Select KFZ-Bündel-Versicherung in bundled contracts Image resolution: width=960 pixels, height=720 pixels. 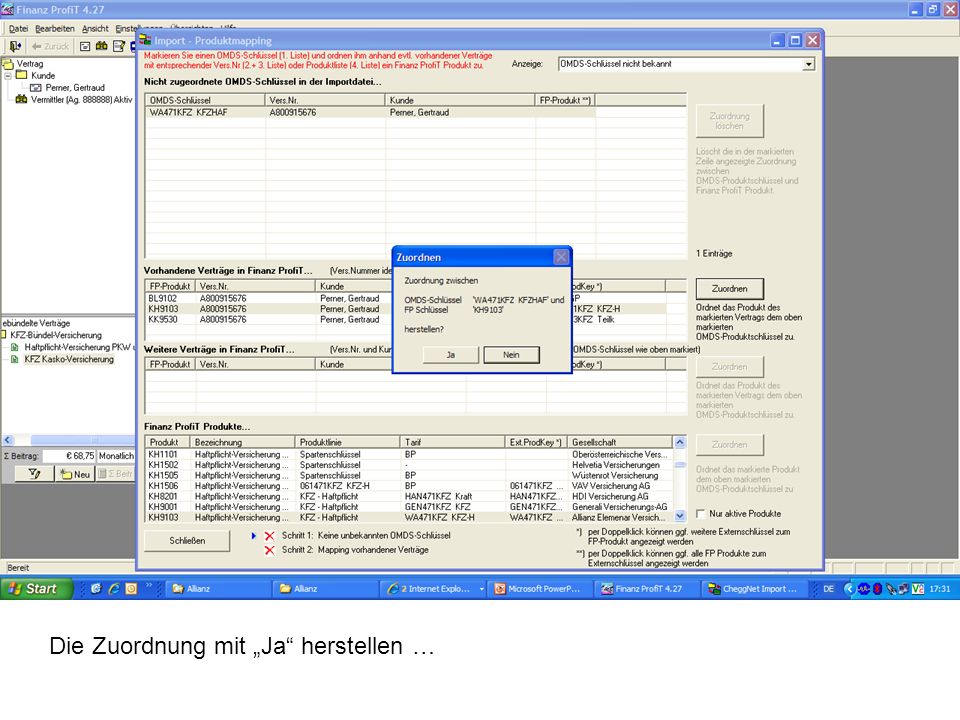point(56,335)
